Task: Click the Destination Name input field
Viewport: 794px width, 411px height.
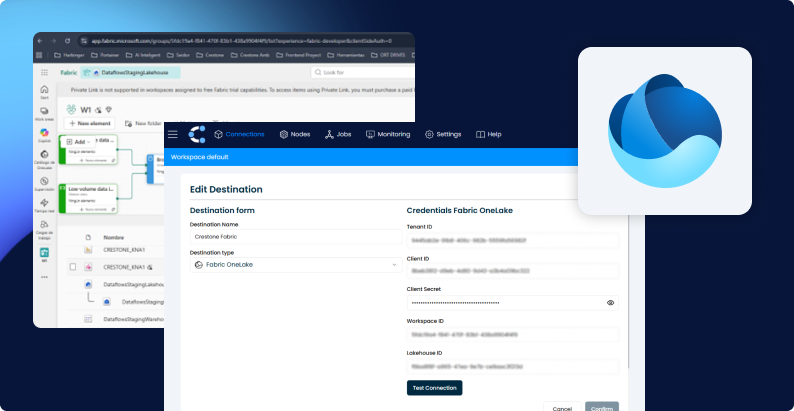Action: pos(296,236)
